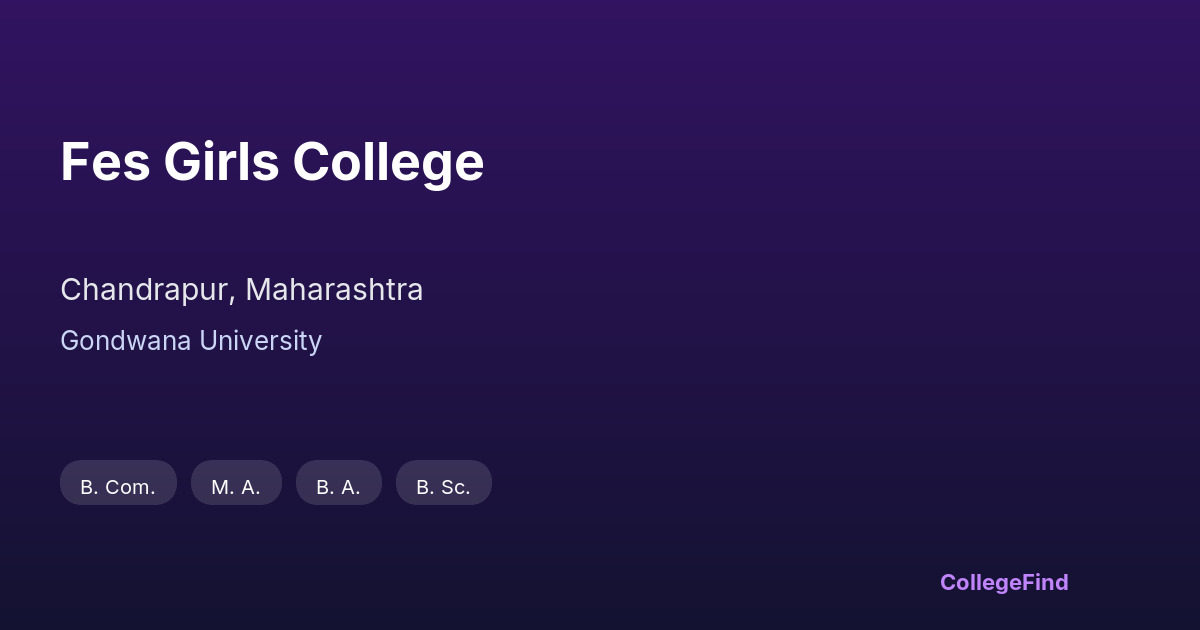Click the B. Com. course tag

coord(118,483)
